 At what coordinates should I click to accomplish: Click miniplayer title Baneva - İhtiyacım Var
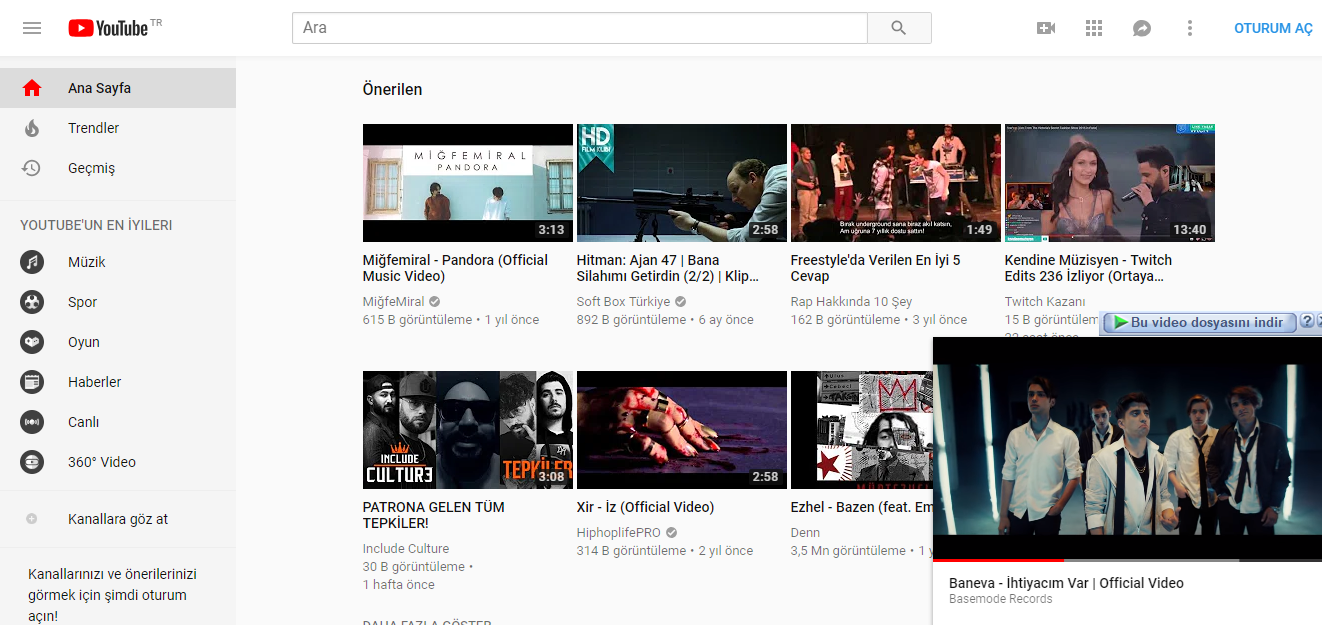click(1066, 583)
